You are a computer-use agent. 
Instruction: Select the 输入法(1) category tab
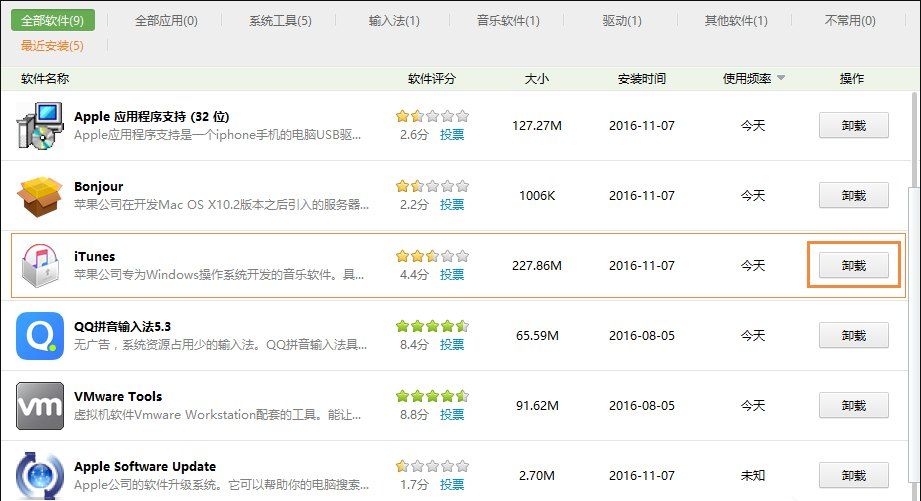[x=394, y=20]
